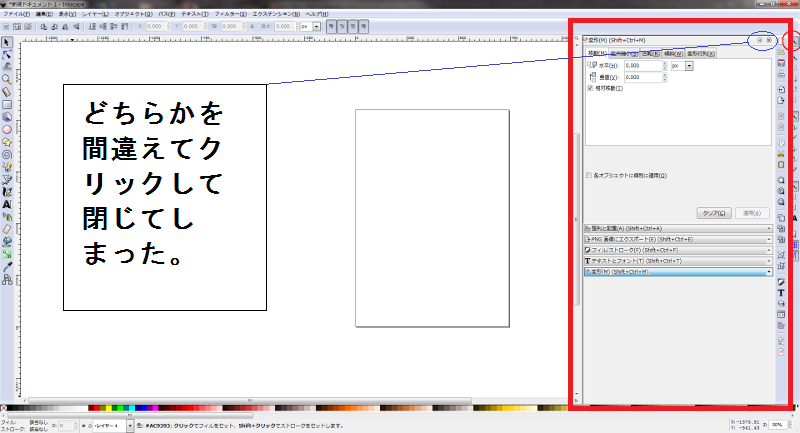Expand the フィル/ストローク(F) panel
The height and width of the screenshot is (433, 800).
678,250
